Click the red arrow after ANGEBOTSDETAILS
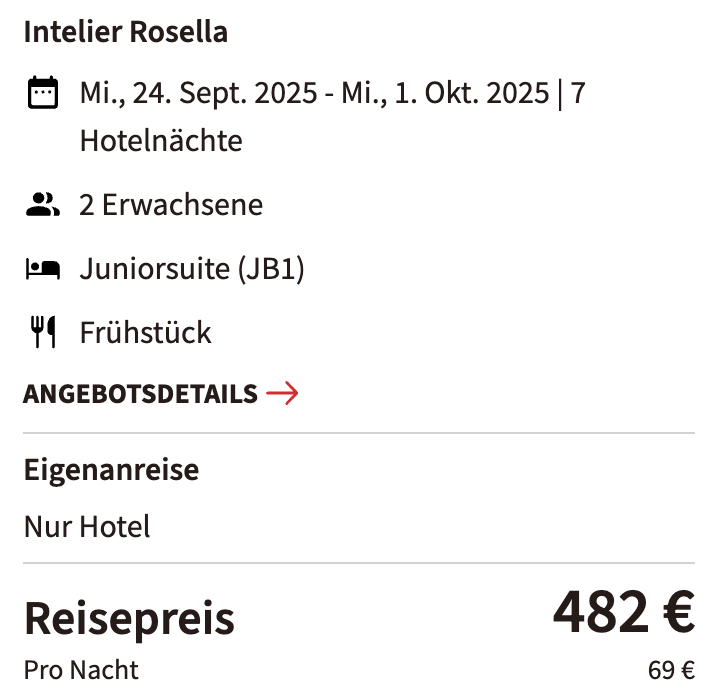 [x=282, y=393]
